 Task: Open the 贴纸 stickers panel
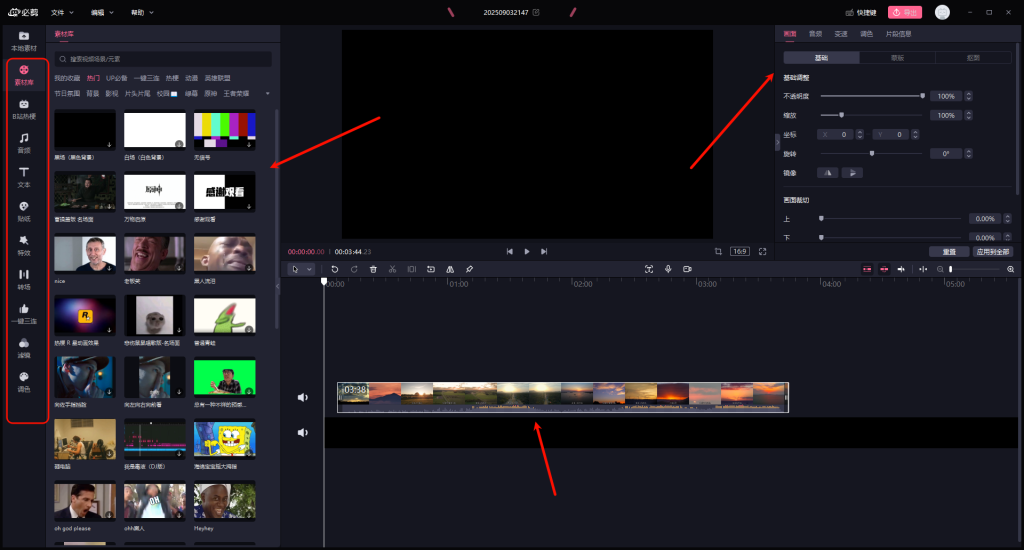click(x=24, y=210)
